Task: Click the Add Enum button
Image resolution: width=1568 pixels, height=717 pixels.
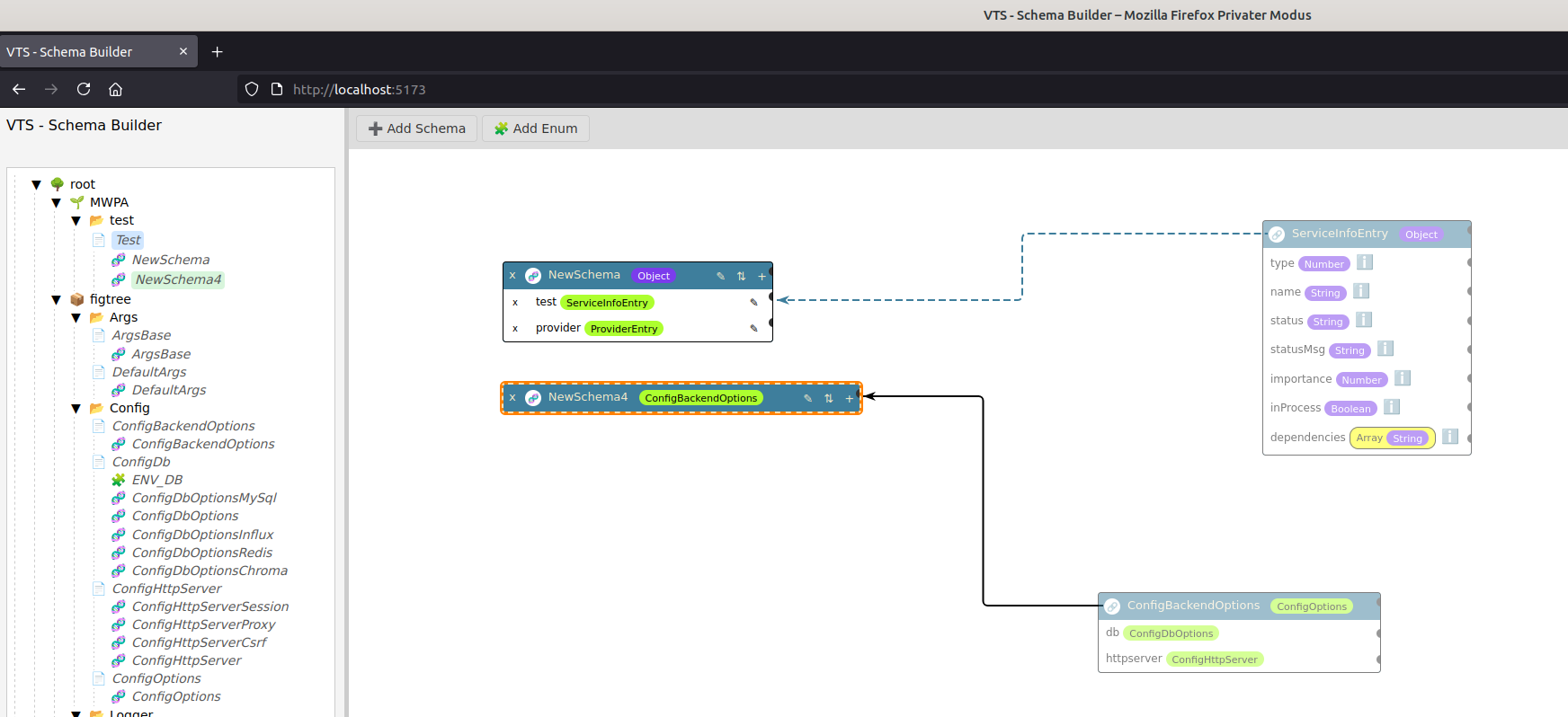Action: (x=536, y=128)
